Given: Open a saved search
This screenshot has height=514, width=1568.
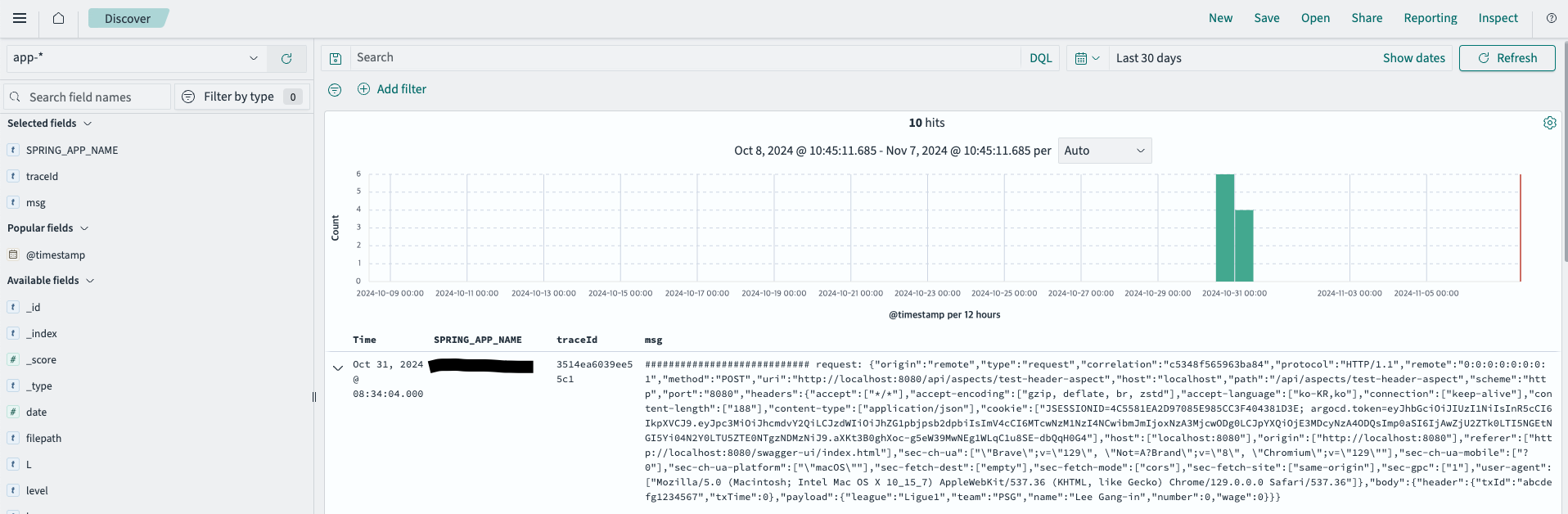Looking at the screenshot, I should tap(1315, 18).
